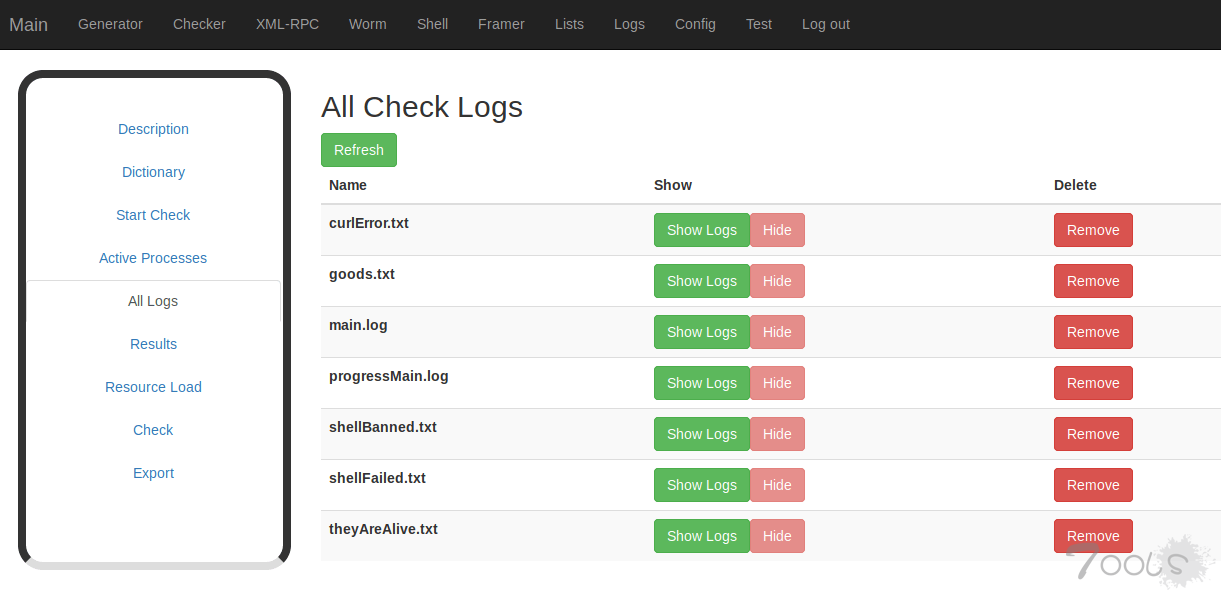Viewport: 1221px width, 595px height.
Task: Click the Main brand link
Action: 29,25
